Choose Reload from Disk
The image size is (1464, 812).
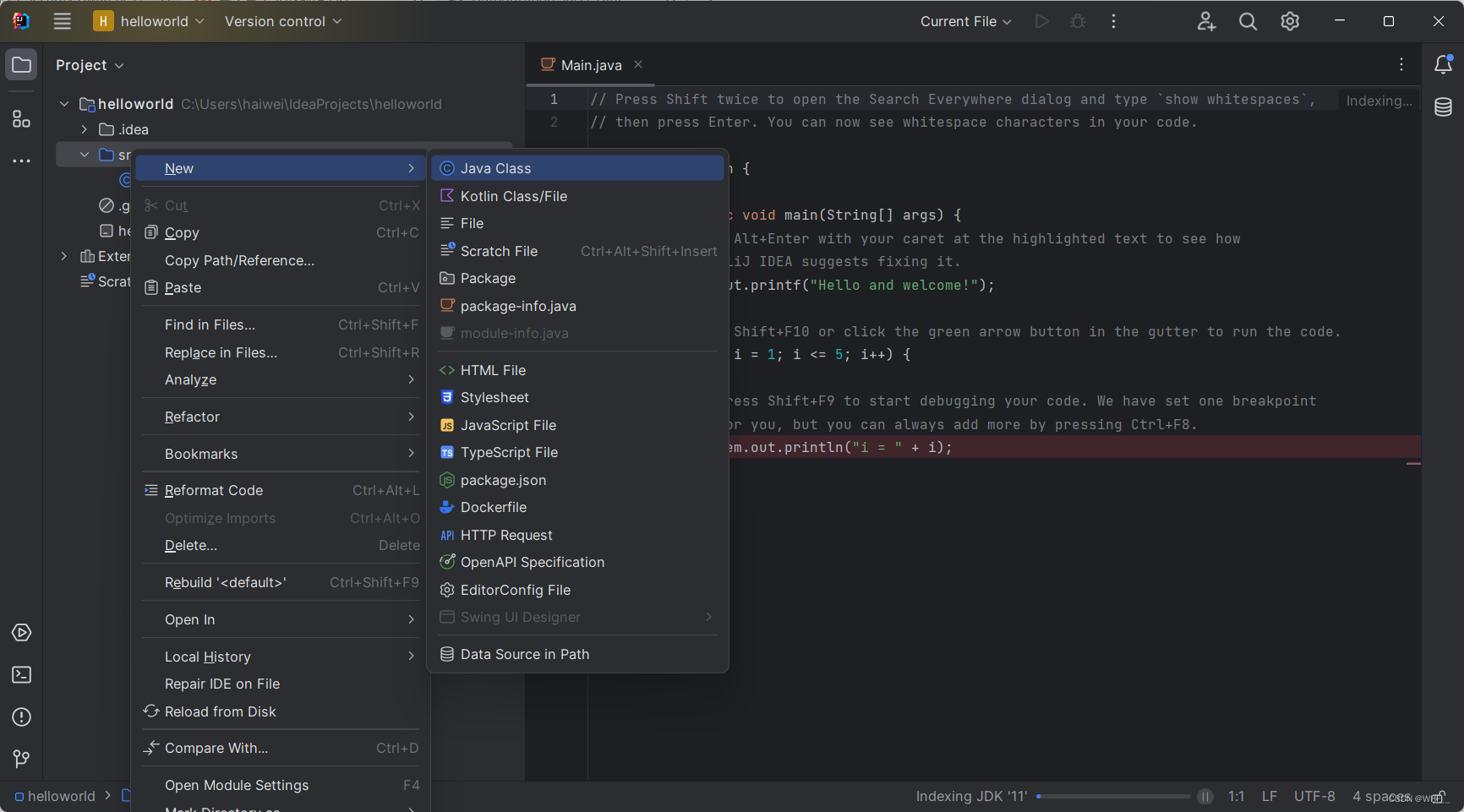(281, 711)
